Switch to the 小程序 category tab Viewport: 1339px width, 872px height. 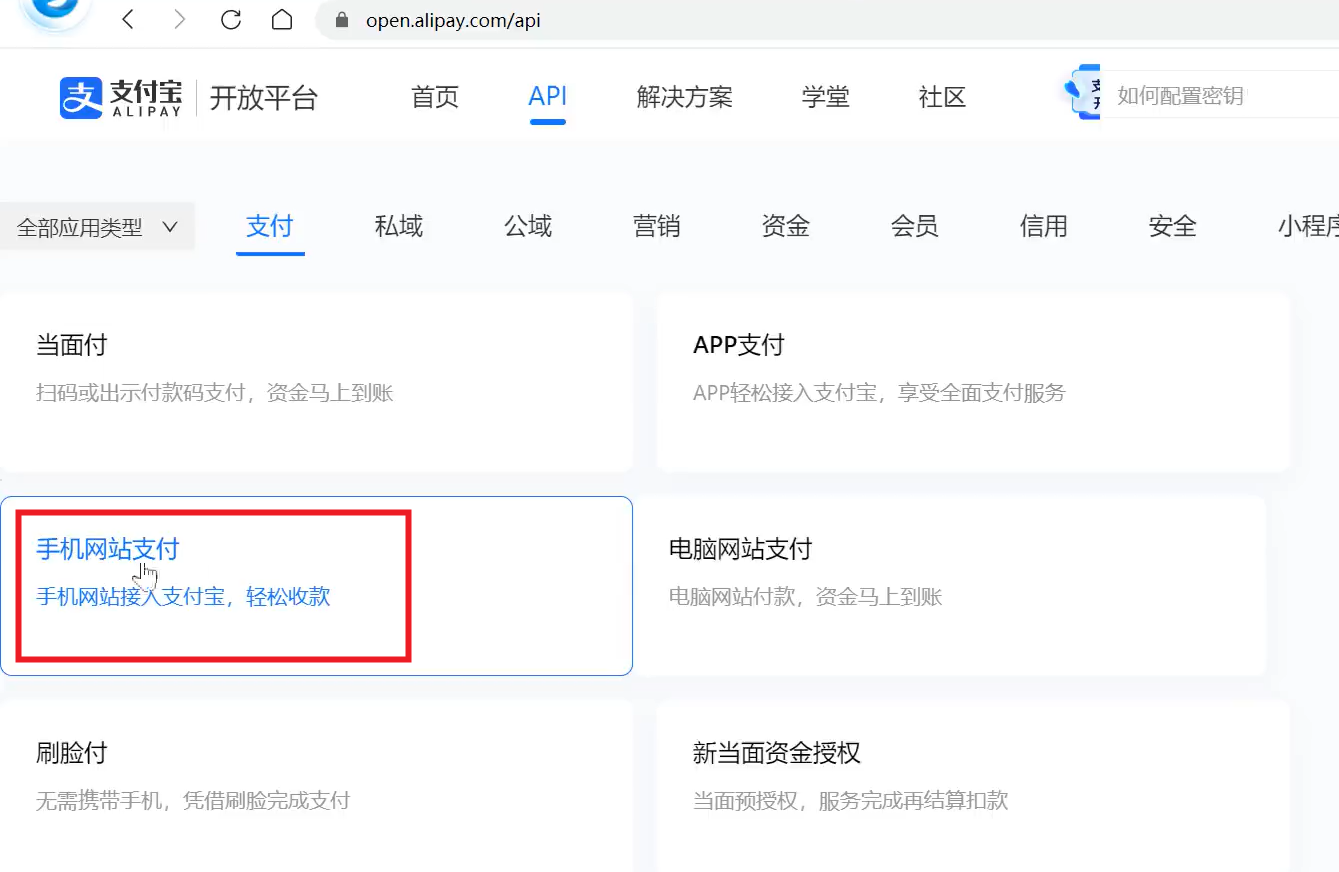click(x=1308, y=226)
